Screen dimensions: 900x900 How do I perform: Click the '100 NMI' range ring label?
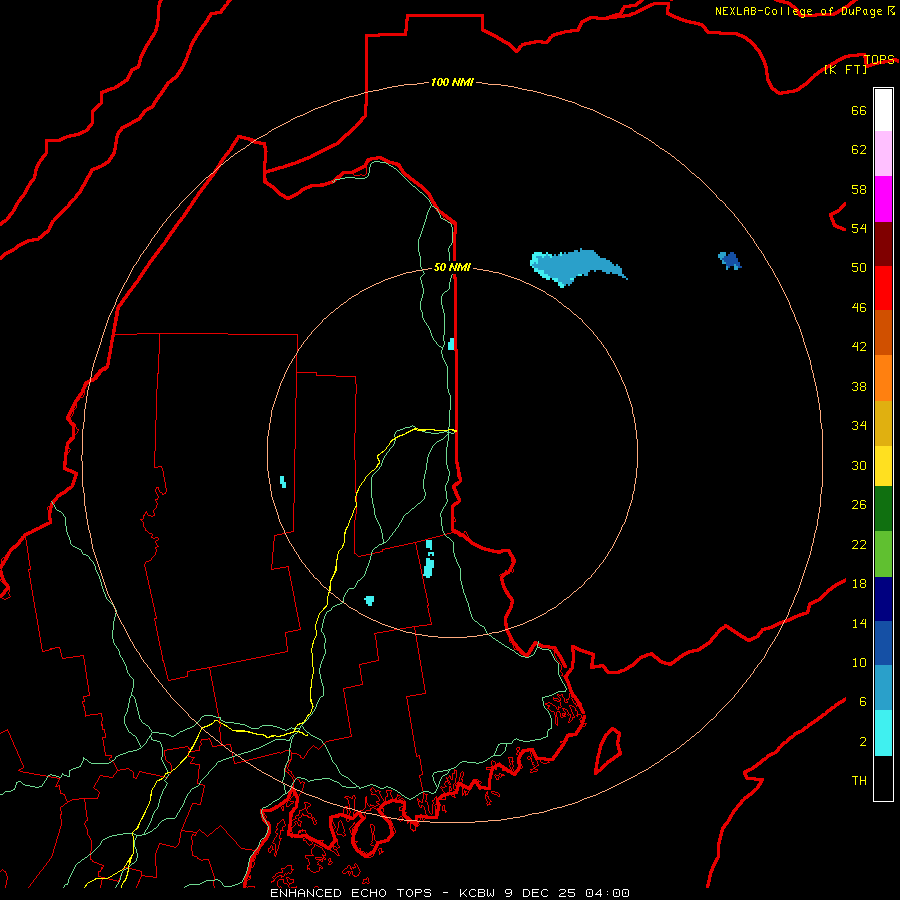click(452, 83)
